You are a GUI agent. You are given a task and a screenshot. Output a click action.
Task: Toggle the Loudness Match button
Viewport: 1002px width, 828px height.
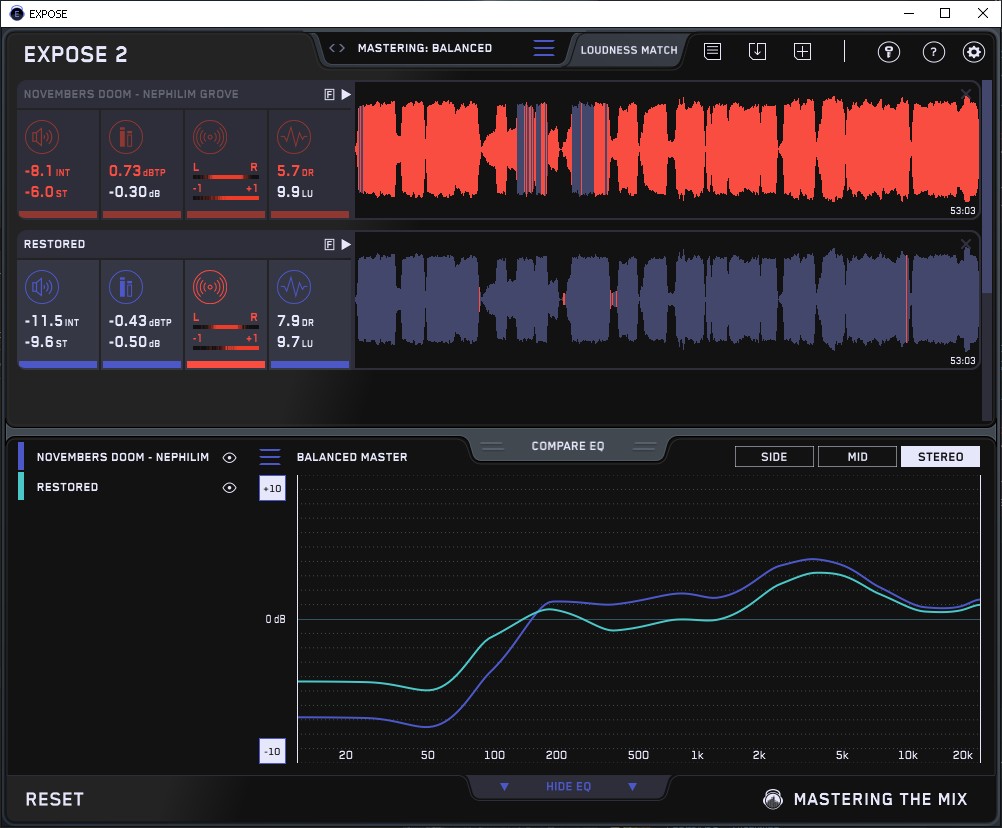629,50
